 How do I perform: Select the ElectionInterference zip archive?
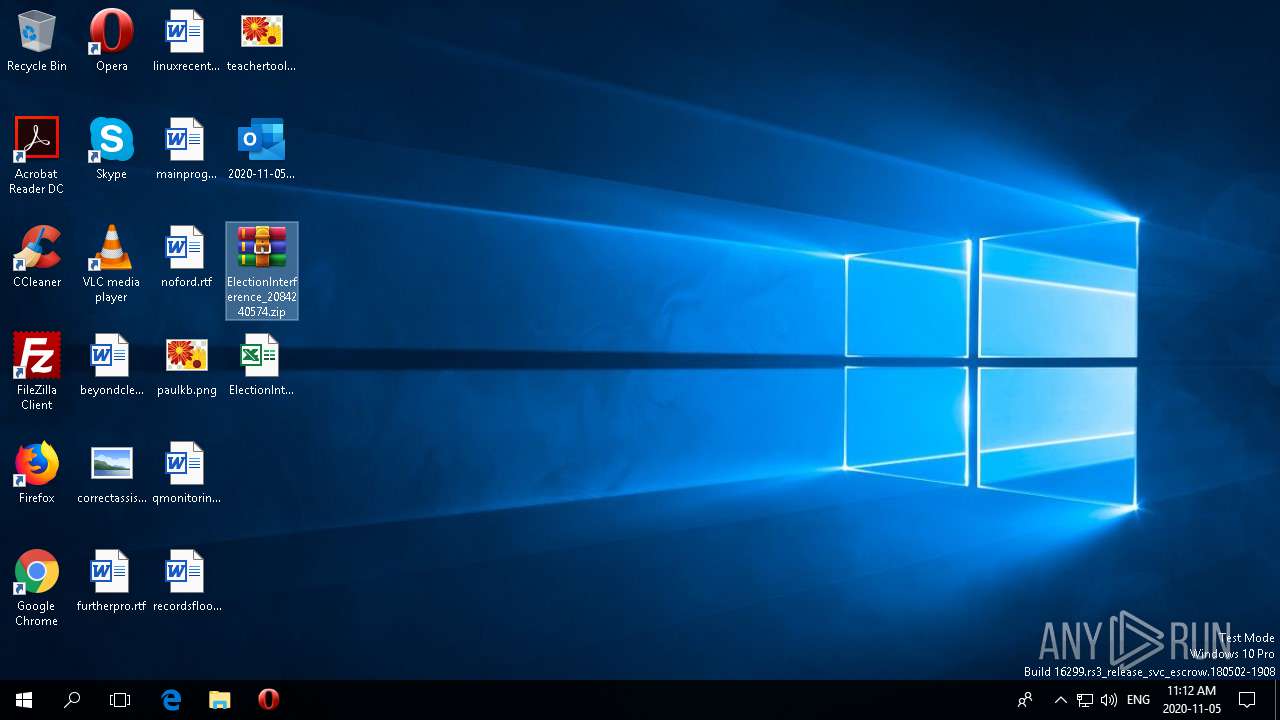tap(262, 271)
